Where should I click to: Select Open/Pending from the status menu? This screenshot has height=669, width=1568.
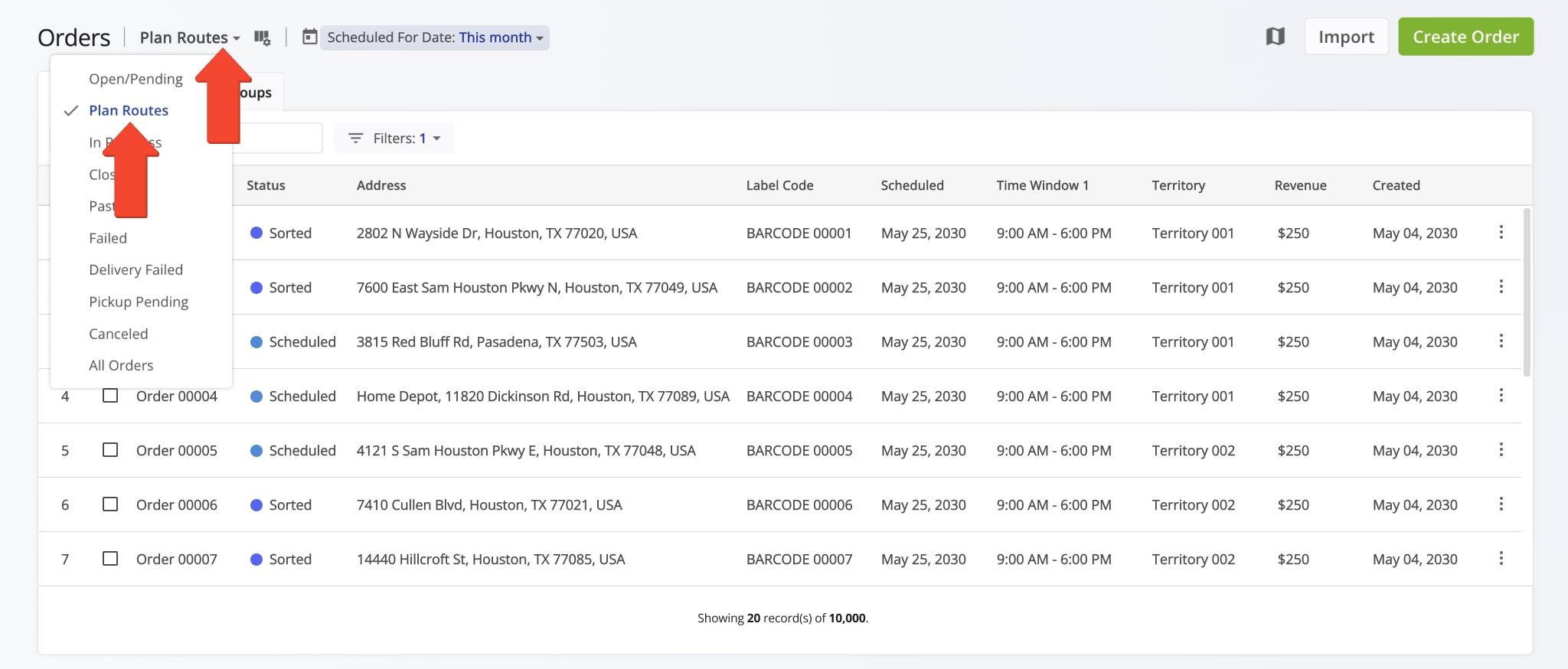coord(136,79)
